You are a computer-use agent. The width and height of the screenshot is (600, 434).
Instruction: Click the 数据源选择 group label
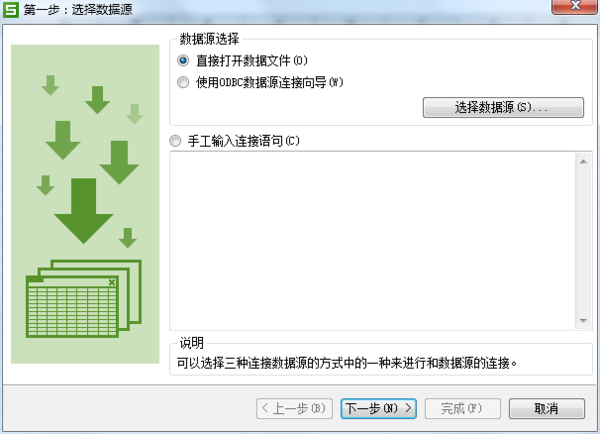click(x=209, y=39)
